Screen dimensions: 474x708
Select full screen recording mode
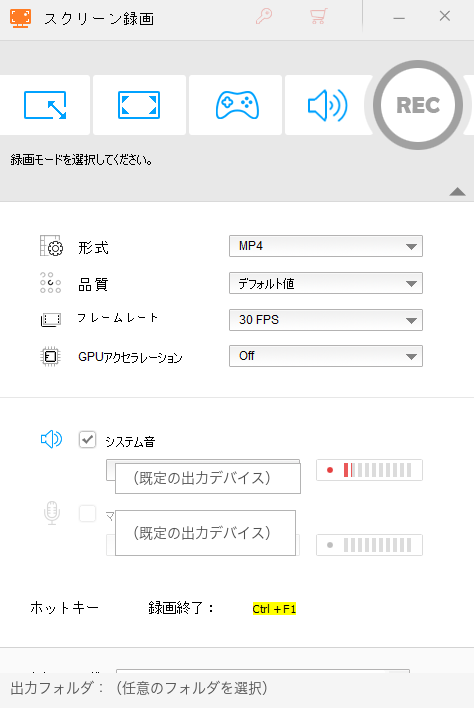click(139, 105)
